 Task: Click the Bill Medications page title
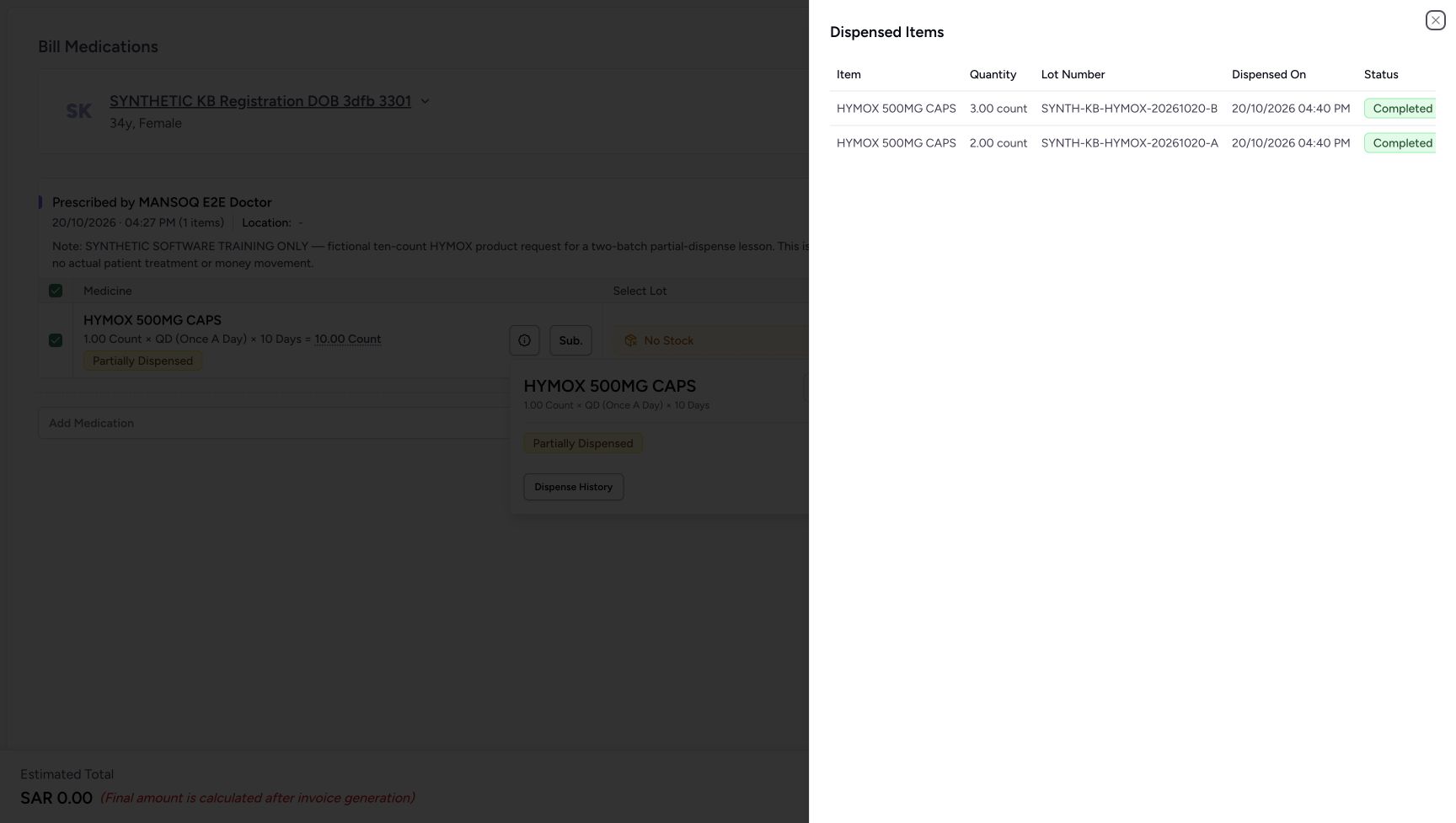pos(98,46)
